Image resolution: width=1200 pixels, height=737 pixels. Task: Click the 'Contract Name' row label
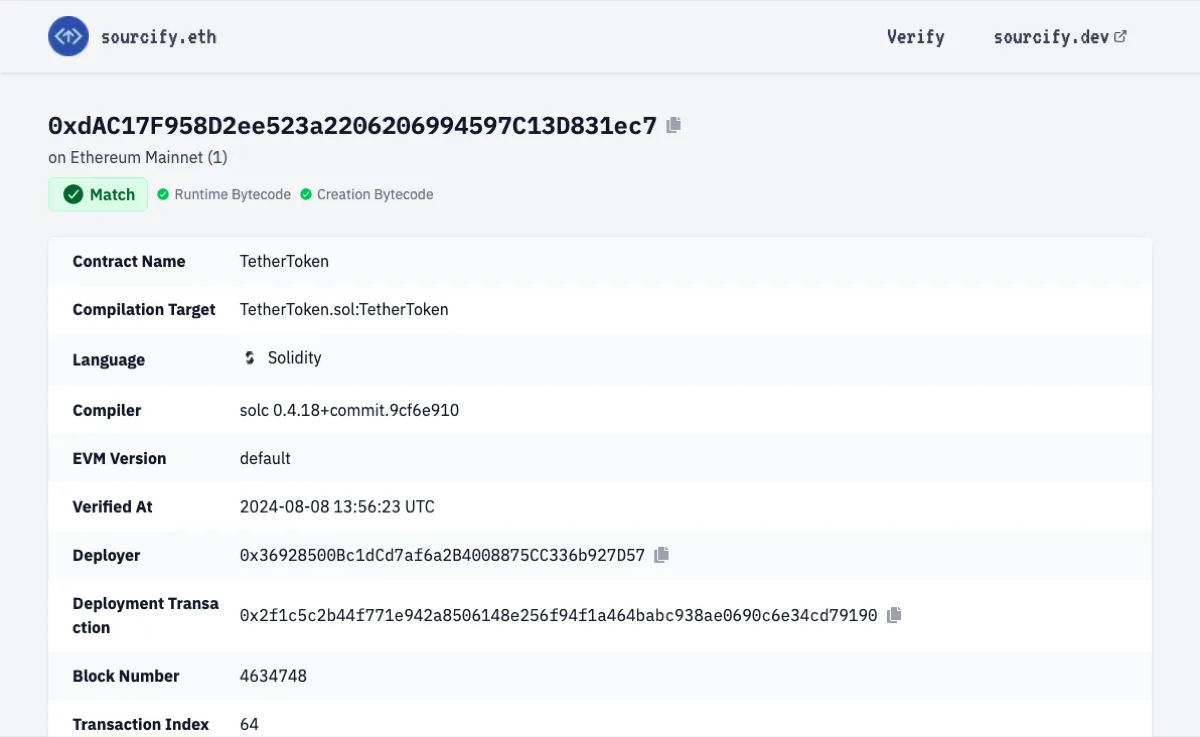point(129,261)
